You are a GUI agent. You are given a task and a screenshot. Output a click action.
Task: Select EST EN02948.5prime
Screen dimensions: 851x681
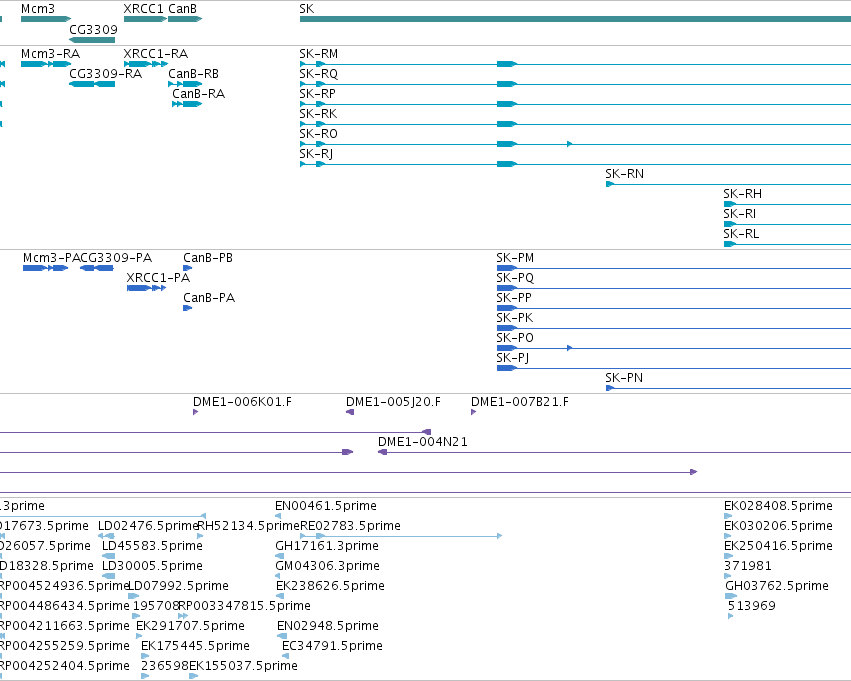tap(281, 637)
